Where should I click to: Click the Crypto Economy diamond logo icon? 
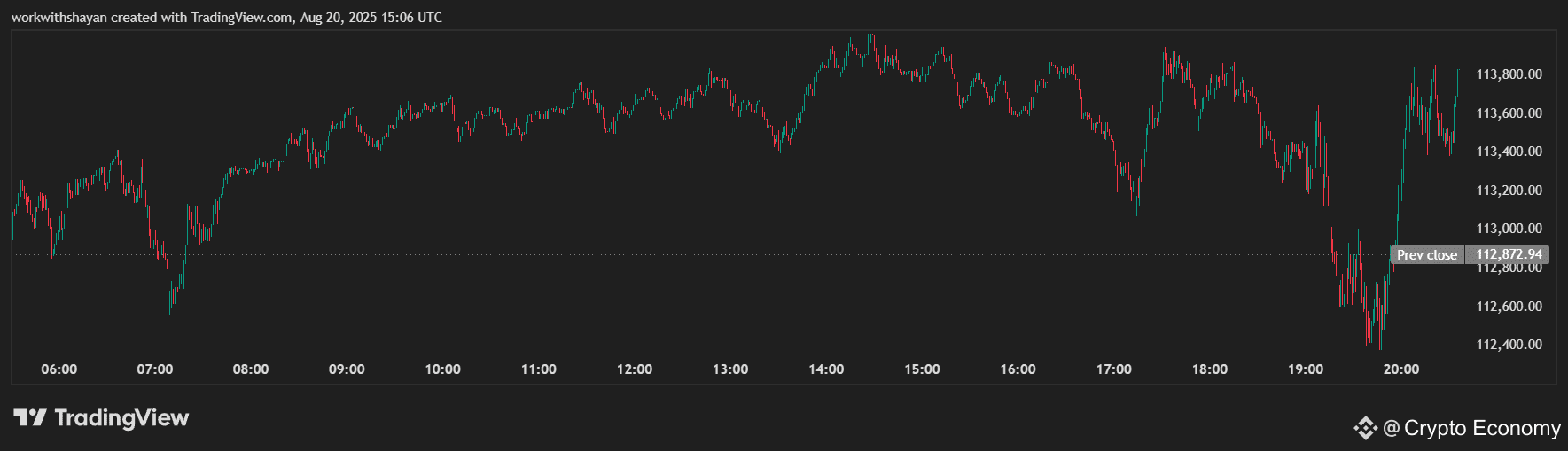click(1365, 428)
